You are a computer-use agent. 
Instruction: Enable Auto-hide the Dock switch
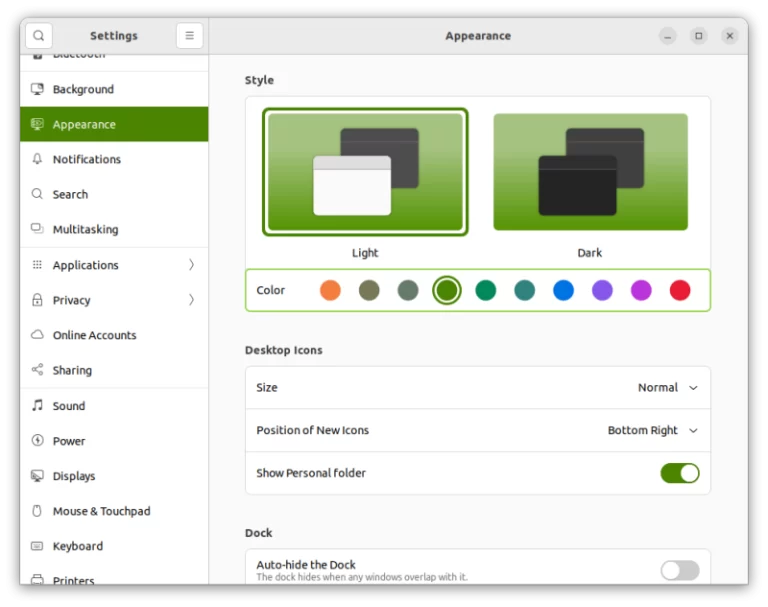point(679,570)
